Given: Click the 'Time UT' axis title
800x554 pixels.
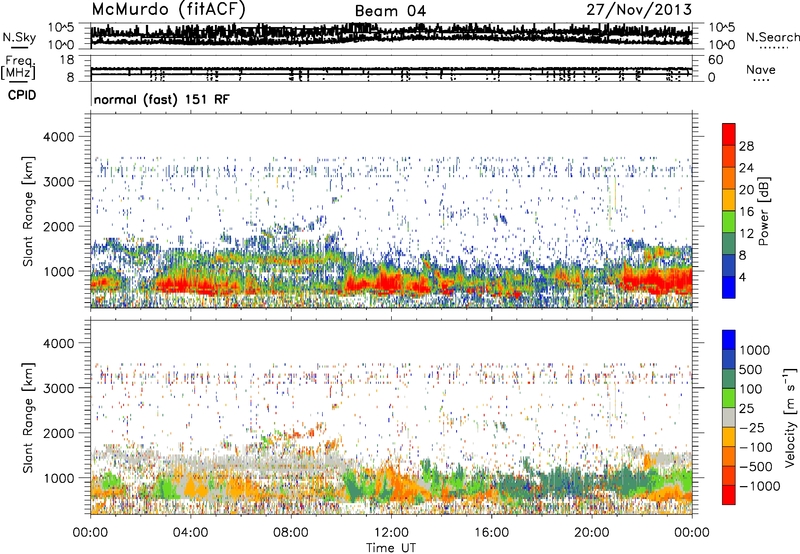Looking at the screenshot, I should tap(391, 548).
